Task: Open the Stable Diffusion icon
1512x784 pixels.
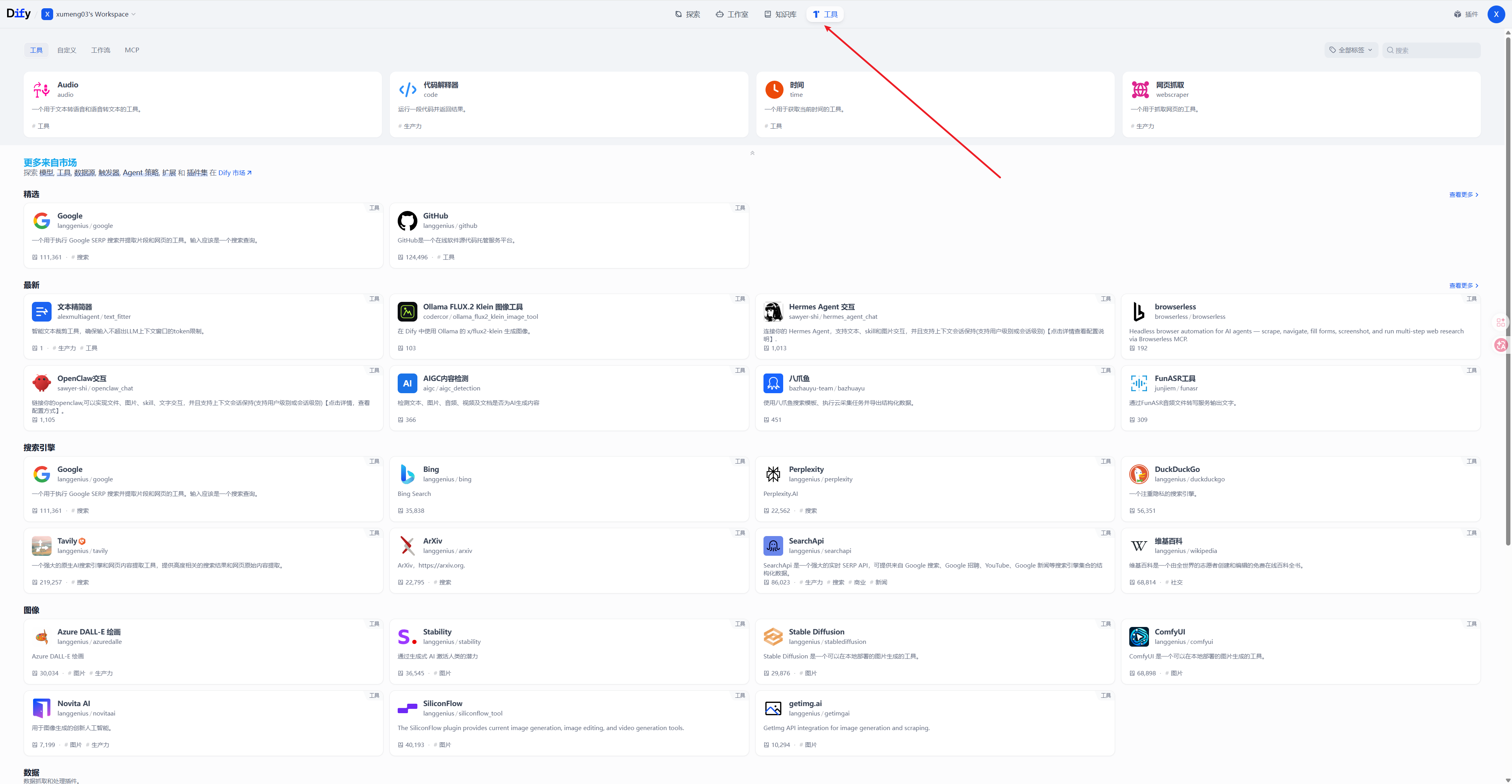Action: point(773,637)
